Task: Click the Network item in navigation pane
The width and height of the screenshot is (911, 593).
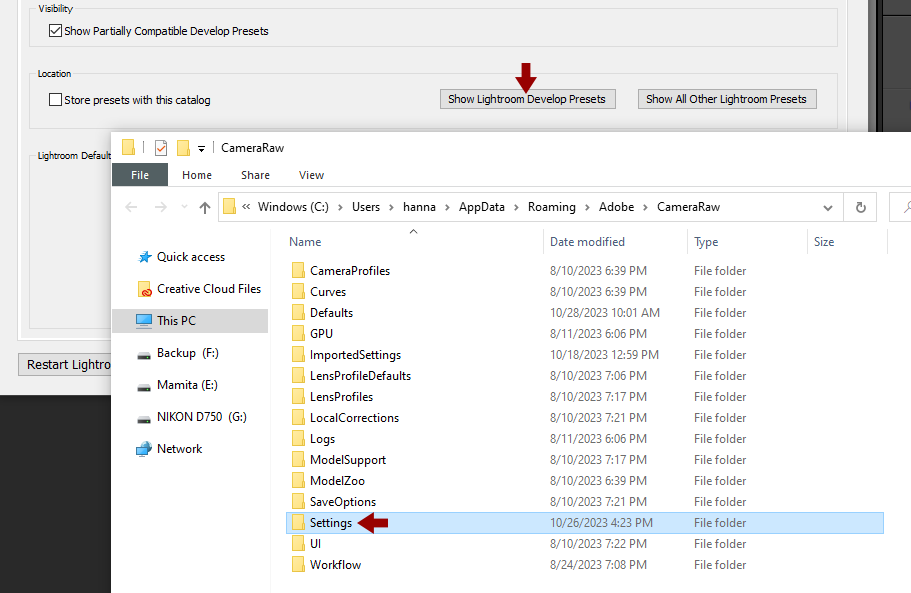Action: (x=180, y=448)
